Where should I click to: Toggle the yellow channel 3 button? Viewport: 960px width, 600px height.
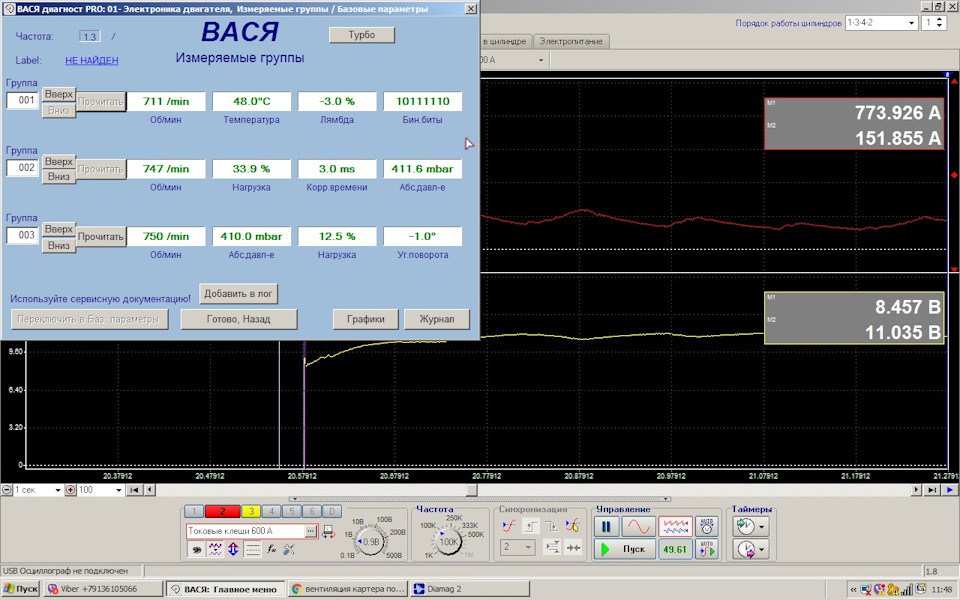tap(251, 511)
